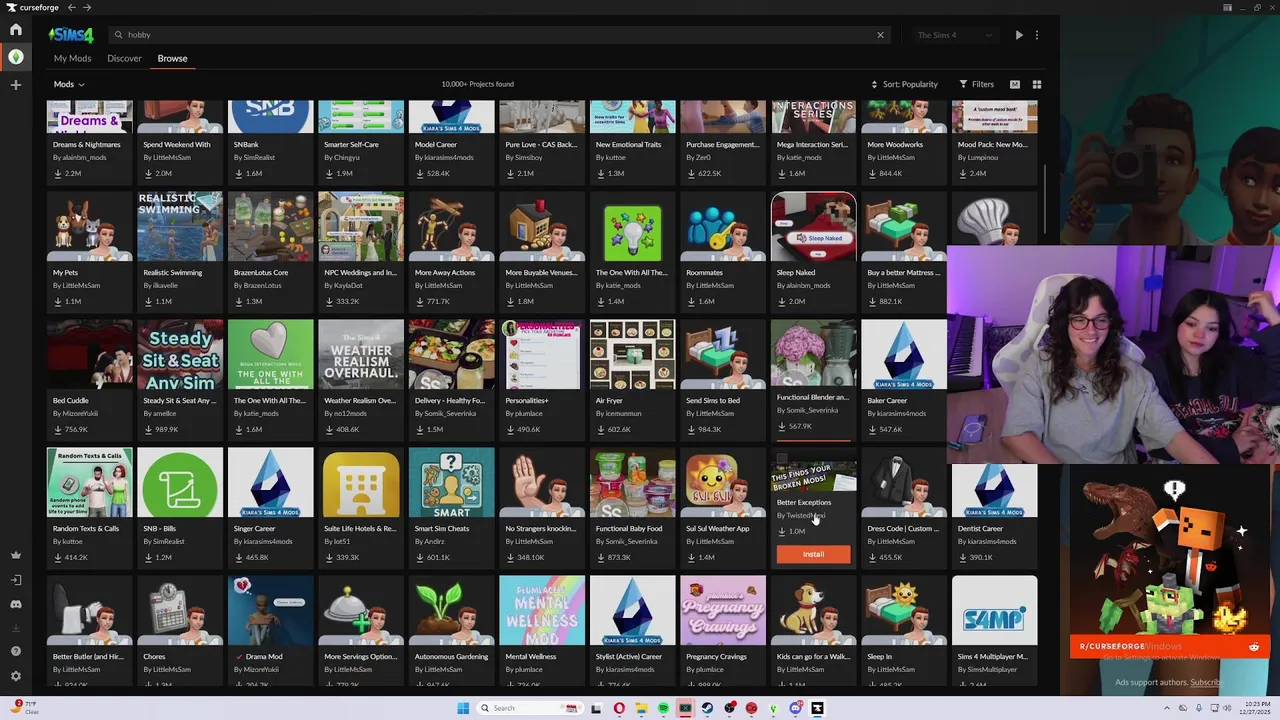This screenshot has height=720, width=1280.
Task: Open Spotify from the taskbar
Action: pos(663,708)
